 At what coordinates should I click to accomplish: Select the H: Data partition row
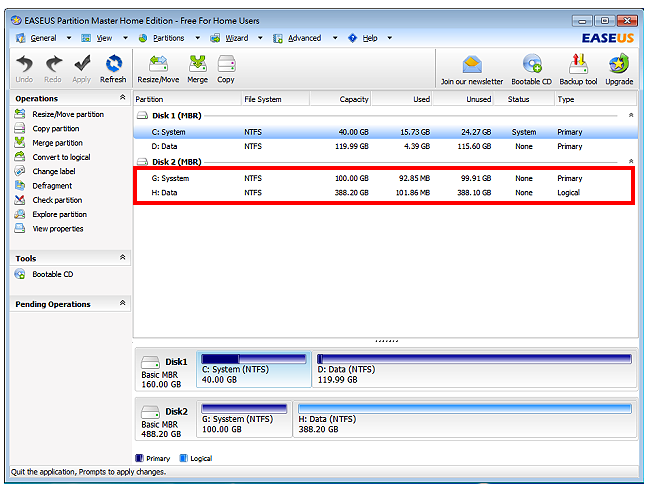click(386, 193)
